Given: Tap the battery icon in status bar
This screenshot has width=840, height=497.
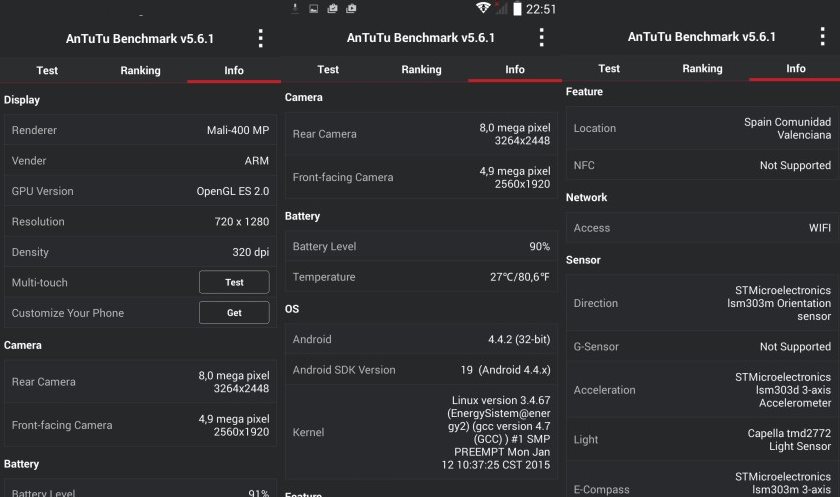Looking at the screenshot, I should 517,9.
